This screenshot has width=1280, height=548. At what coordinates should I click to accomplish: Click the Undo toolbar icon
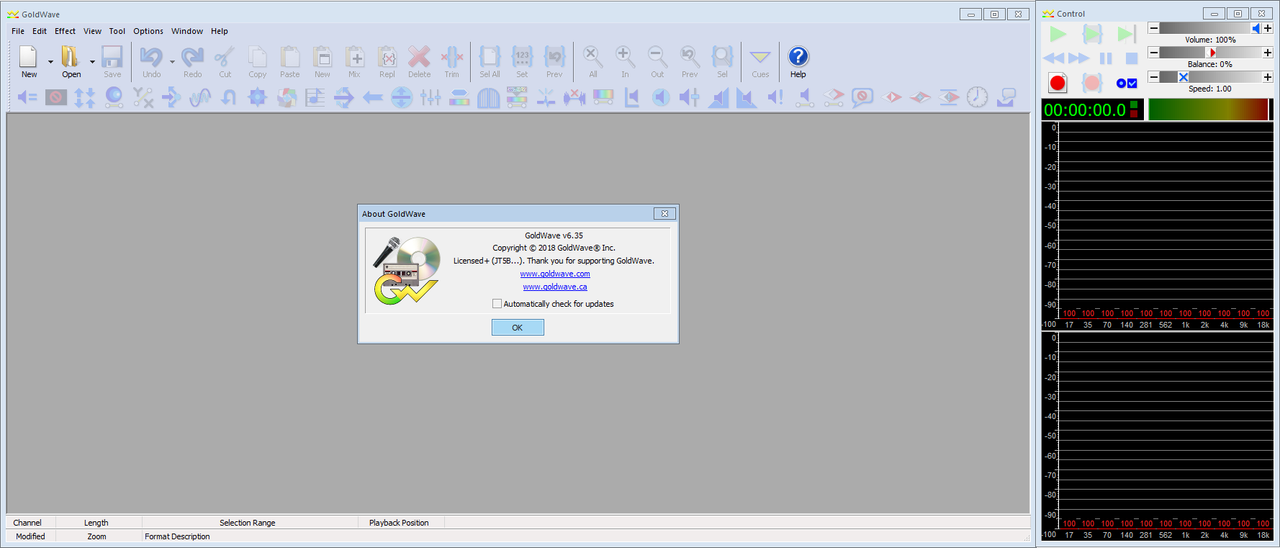151,56
